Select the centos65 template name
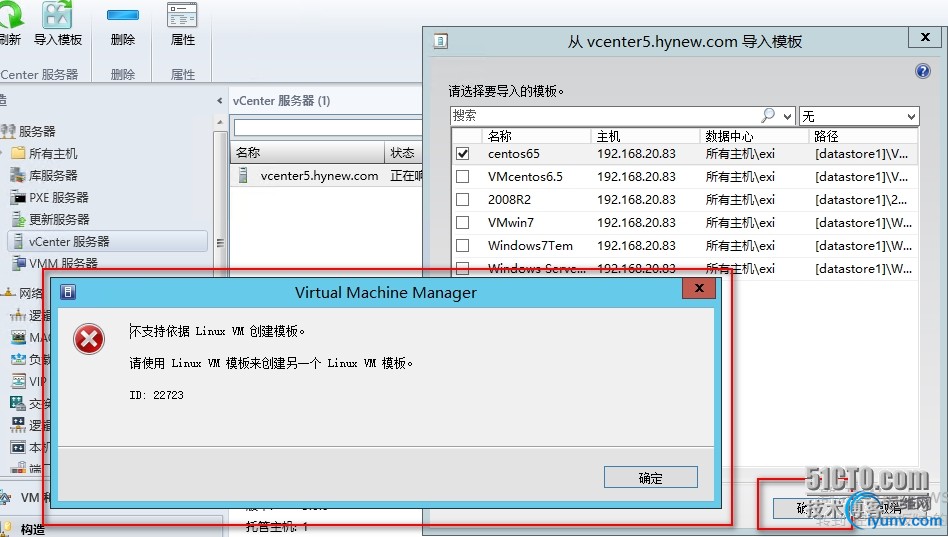Image resolution: width=948 pixels, height=537 pixels. [x=513, y=154]
